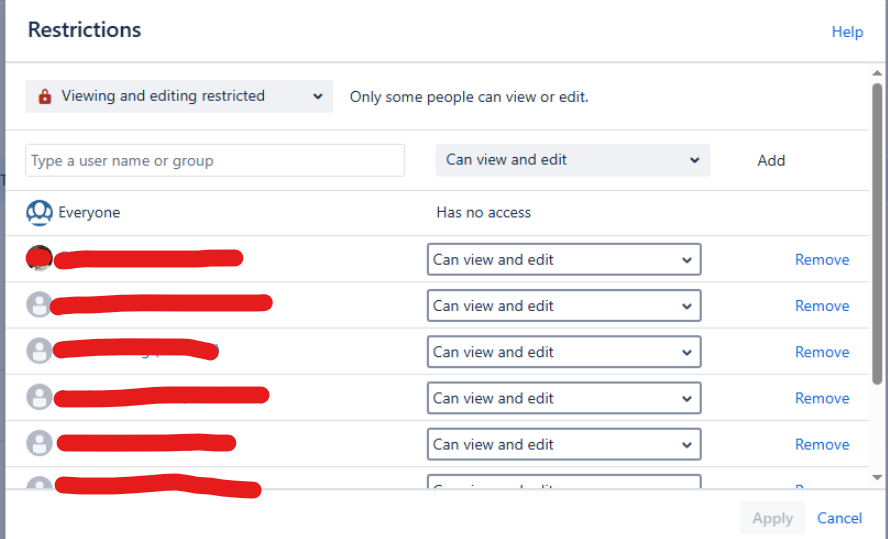This screenshot has width=888, height=539.
Task: Click the first user's photo avatar
Action: click(x=39, y=258)
